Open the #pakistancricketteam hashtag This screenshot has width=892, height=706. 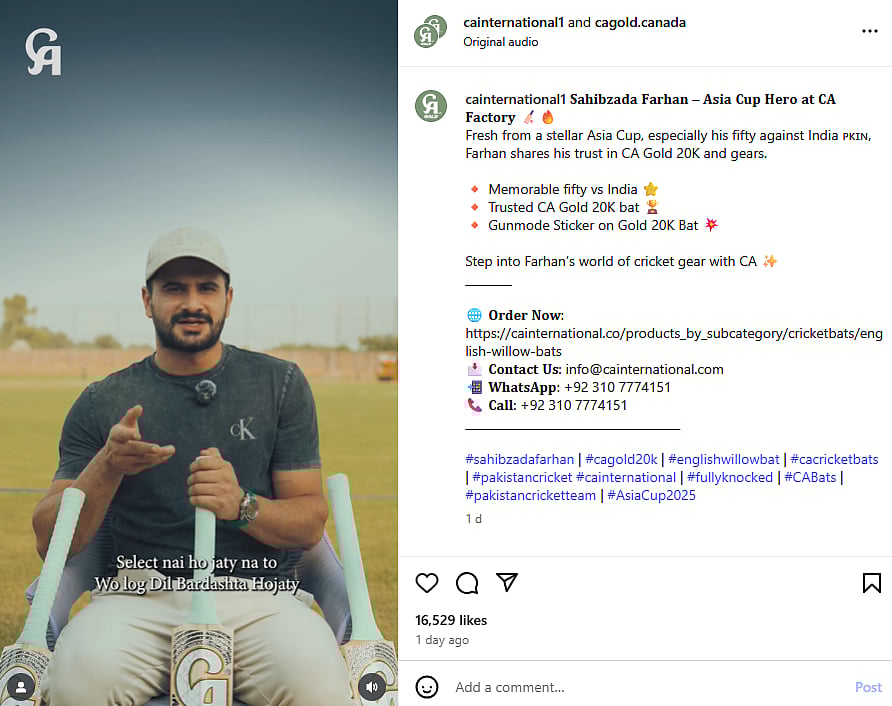[x=530, y=495]
